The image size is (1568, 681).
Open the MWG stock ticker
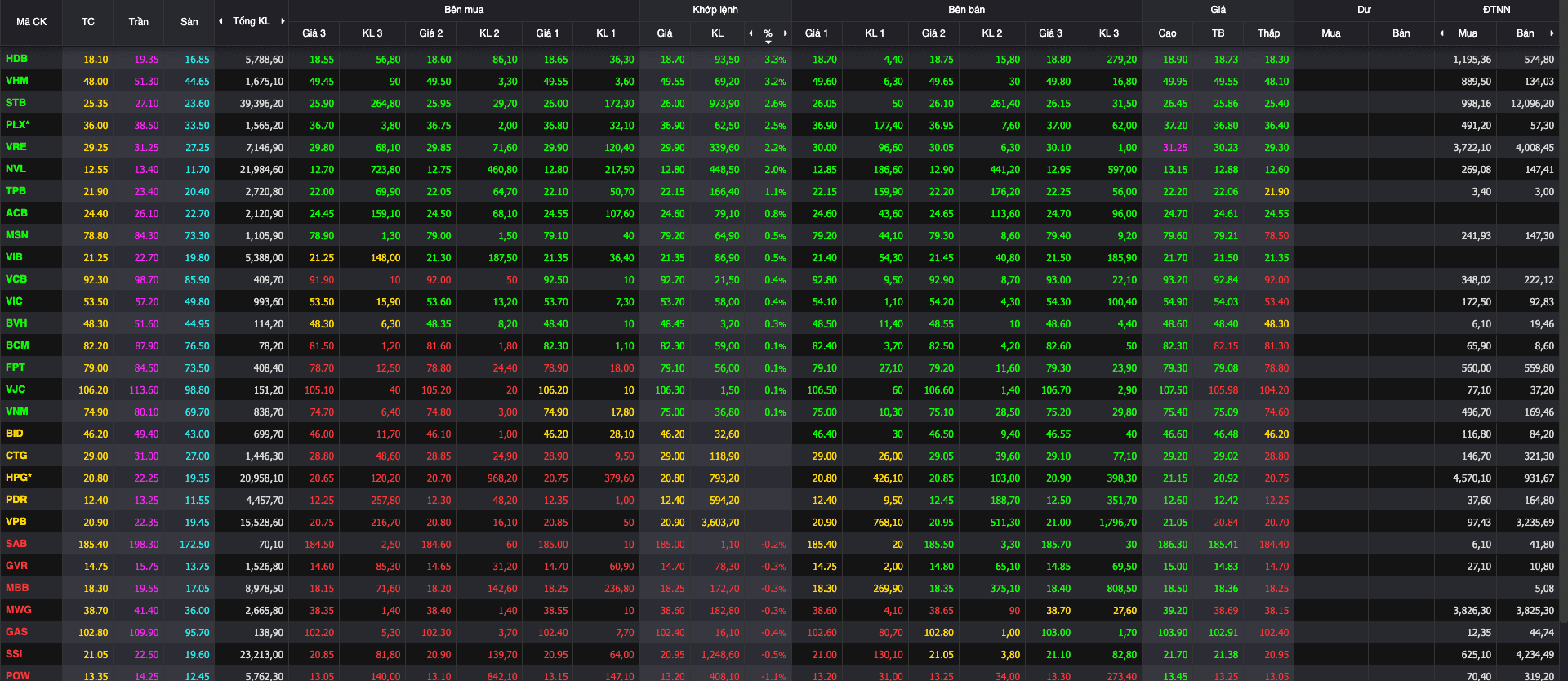coord(18,610)
